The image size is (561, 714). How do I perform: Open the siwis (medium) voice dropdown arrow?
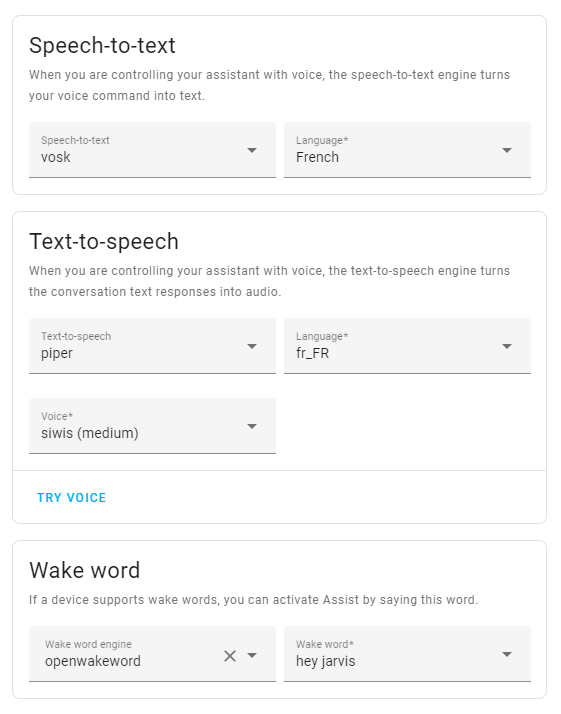252,426
